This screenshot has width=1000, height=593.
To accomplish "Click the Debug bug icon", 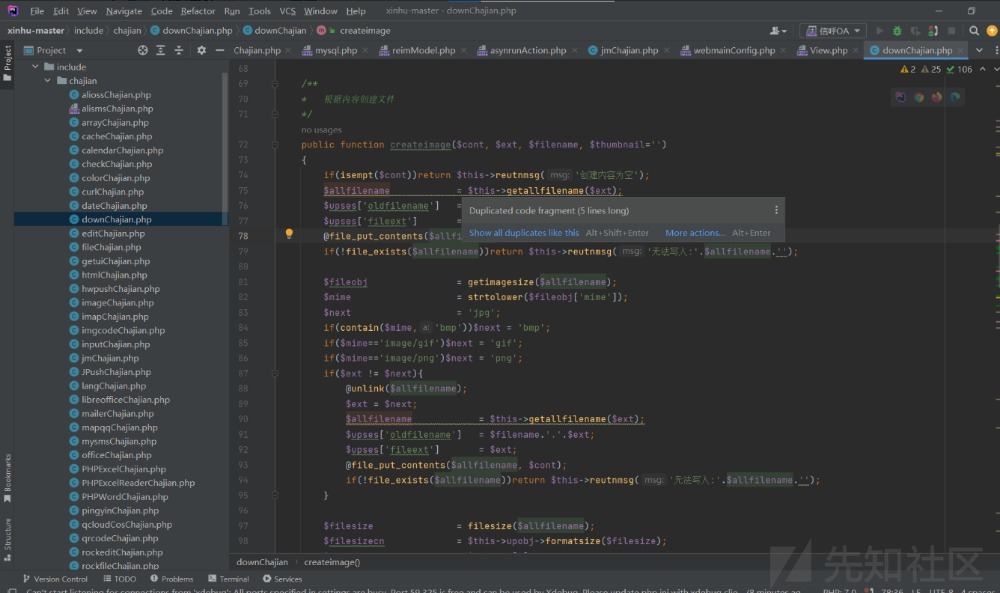I will 897,31.
